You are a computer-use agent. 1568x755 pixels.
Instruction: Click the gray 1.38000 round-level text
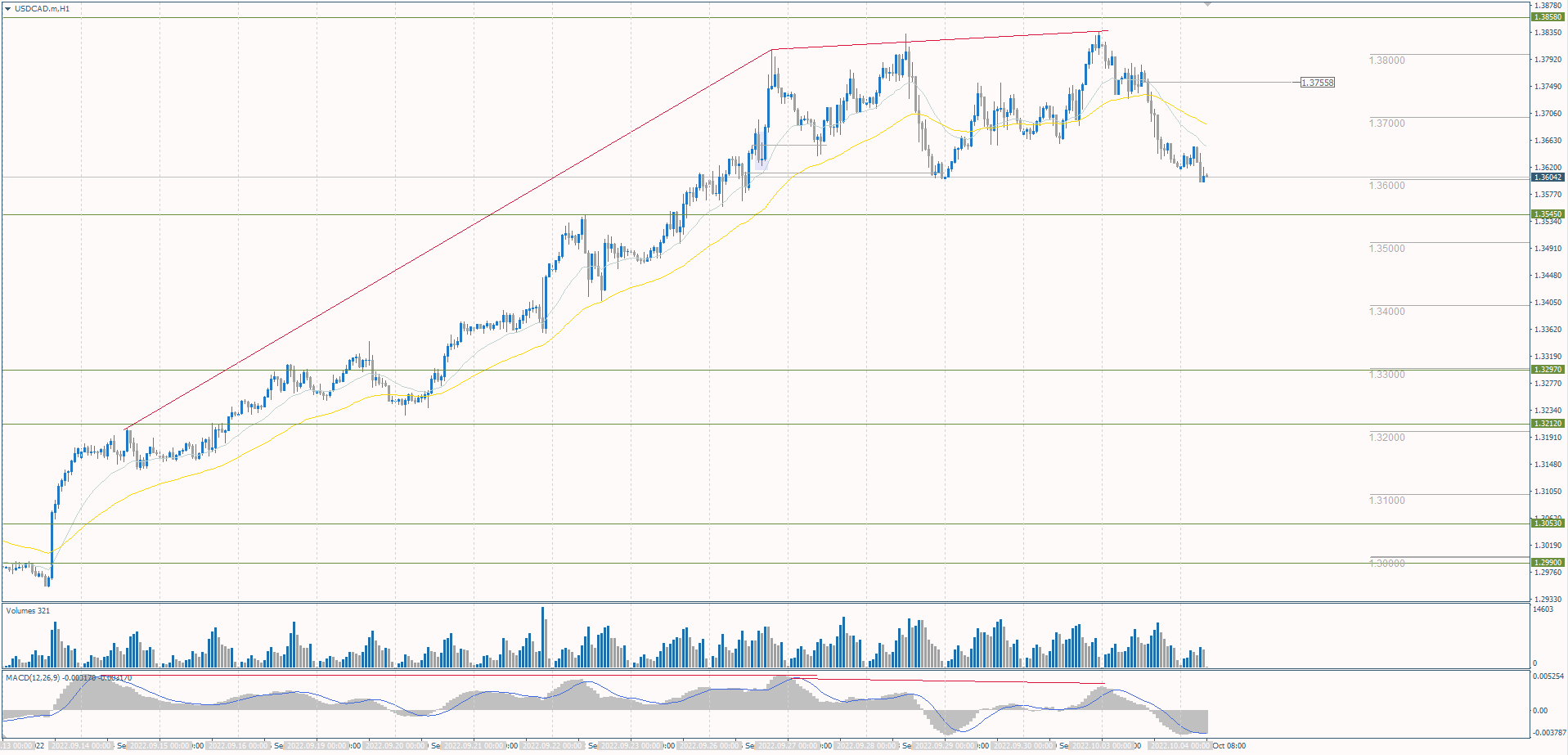pyautogui.click(x=1387, y=61)
